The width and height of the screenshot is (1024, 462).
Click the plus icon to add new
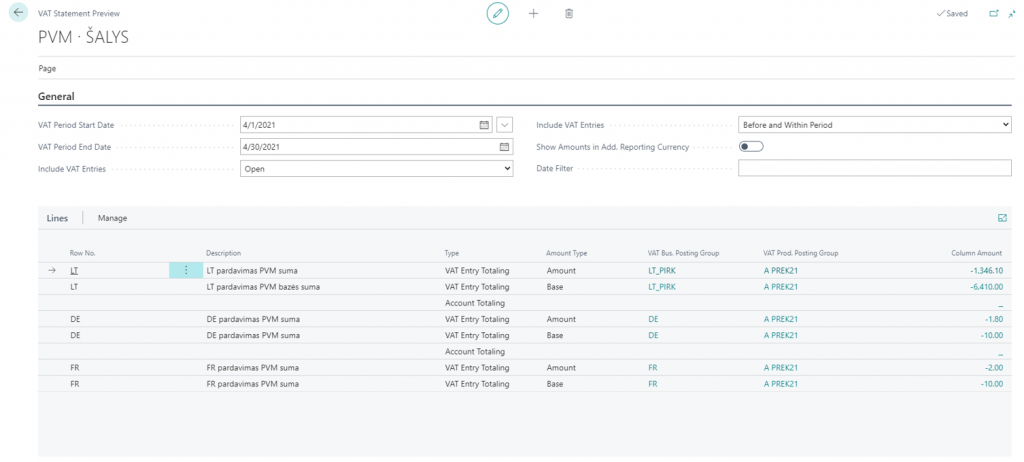(x=533, y=14)
